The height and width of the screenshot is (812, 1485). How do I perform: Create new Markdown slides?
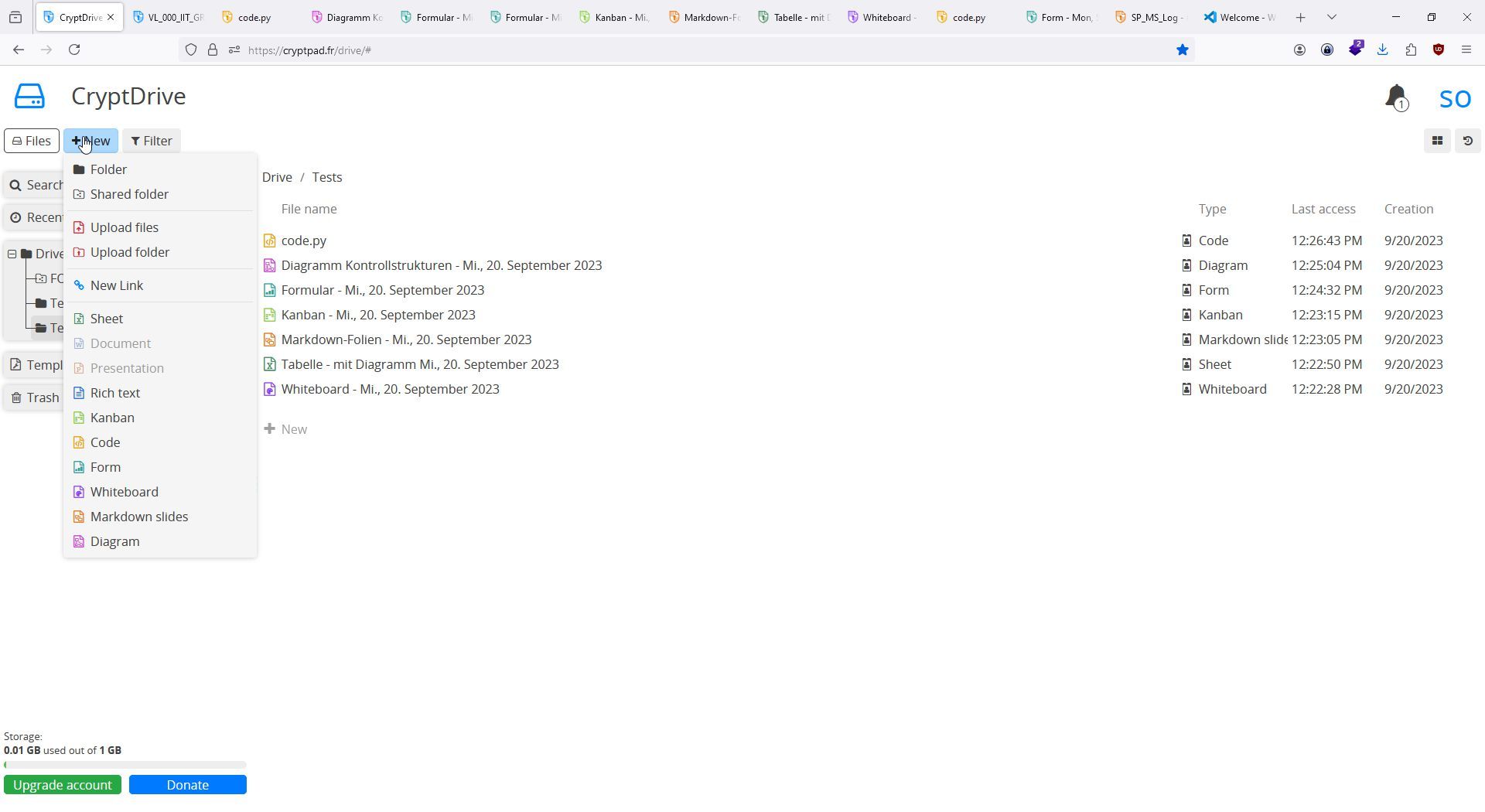pyautogui.click(x=160, y=517)
